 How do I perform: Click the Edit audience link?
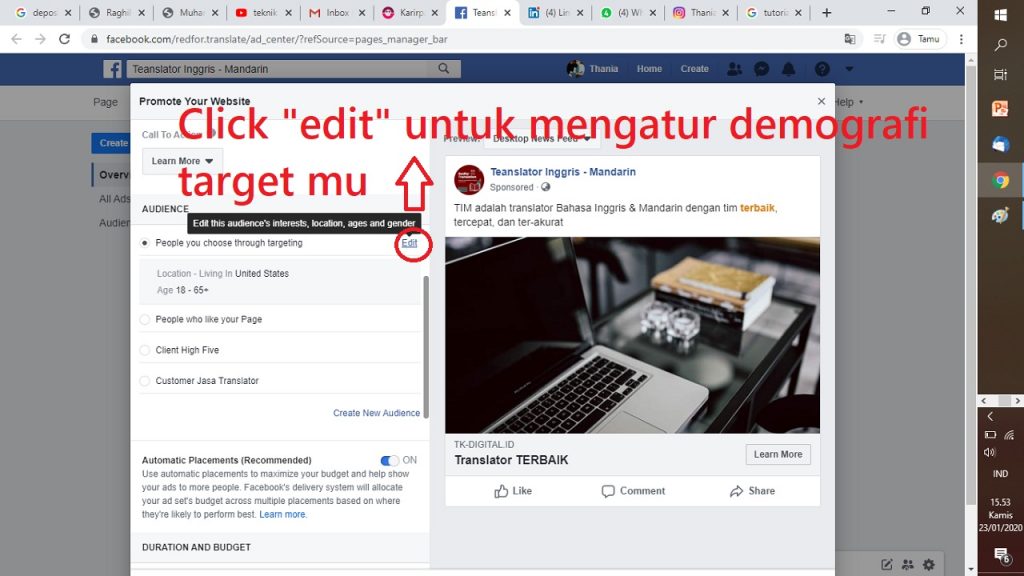[409, 243]
